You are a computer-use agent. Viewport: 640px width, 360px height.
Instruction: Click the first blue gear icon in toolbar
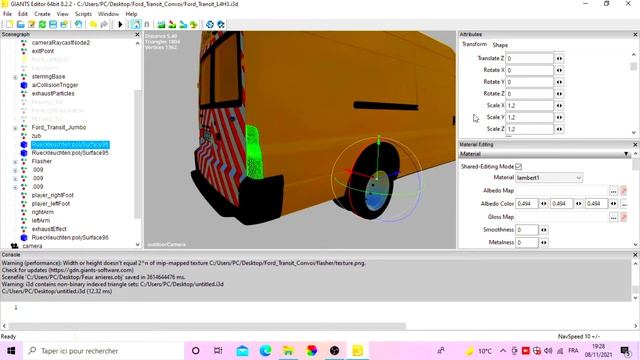tap(210, 24)
